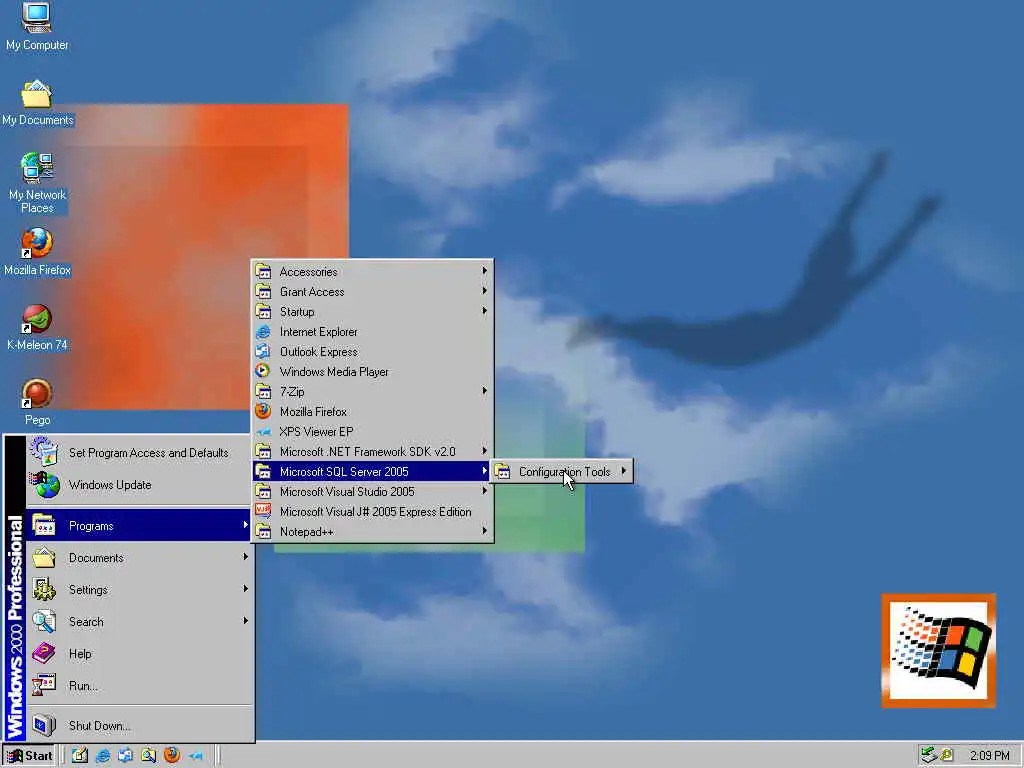Click the 2:09 PM taskbar clock
1024x768 pixels.
(x=989, y=756)
